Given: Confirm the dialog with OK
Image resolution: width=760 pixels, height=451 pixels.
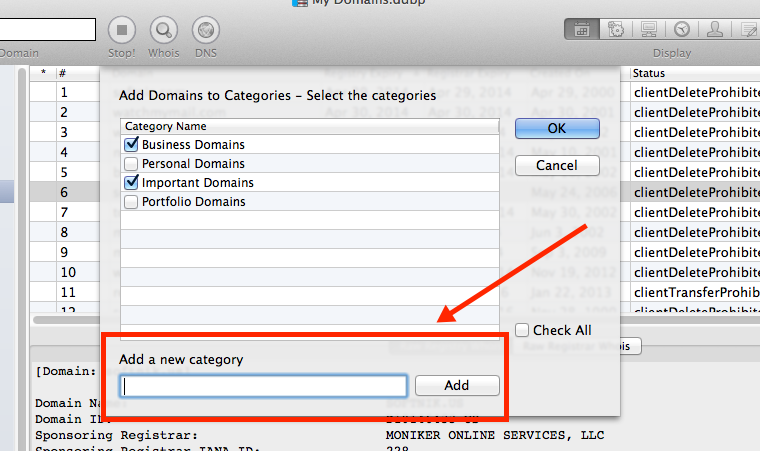Looking at the screenshot, I should coord(557,129).
